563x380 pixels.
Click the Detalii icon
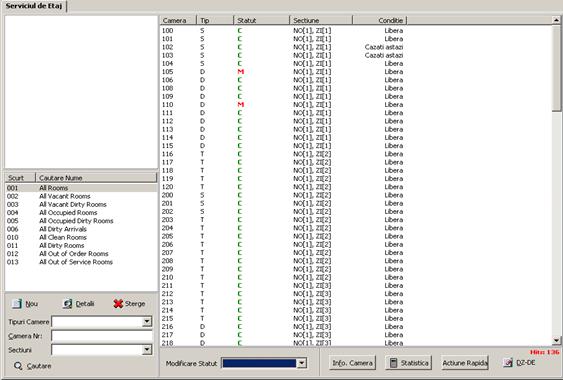tap(67, 304)
